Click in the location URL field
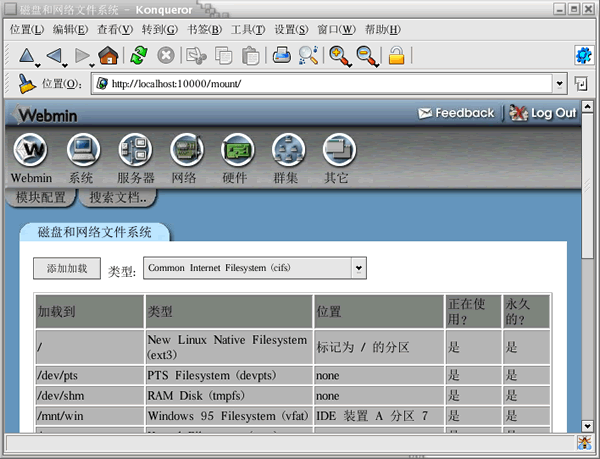Image resolution: width=600 pixels, height=459 pixels. click(321, 83)
